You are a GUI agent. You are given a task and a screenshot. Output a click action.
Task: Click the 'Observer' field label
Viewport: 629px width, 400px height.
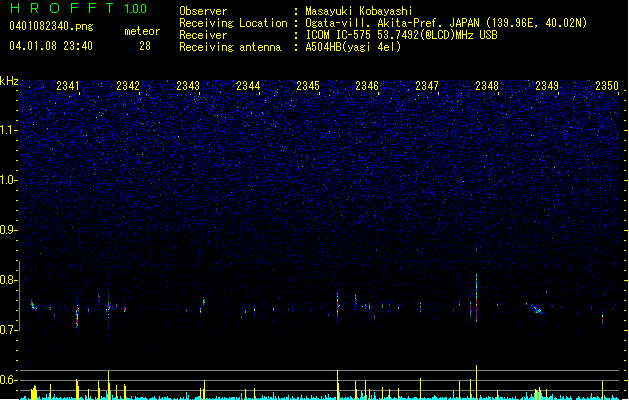(203, 11)
